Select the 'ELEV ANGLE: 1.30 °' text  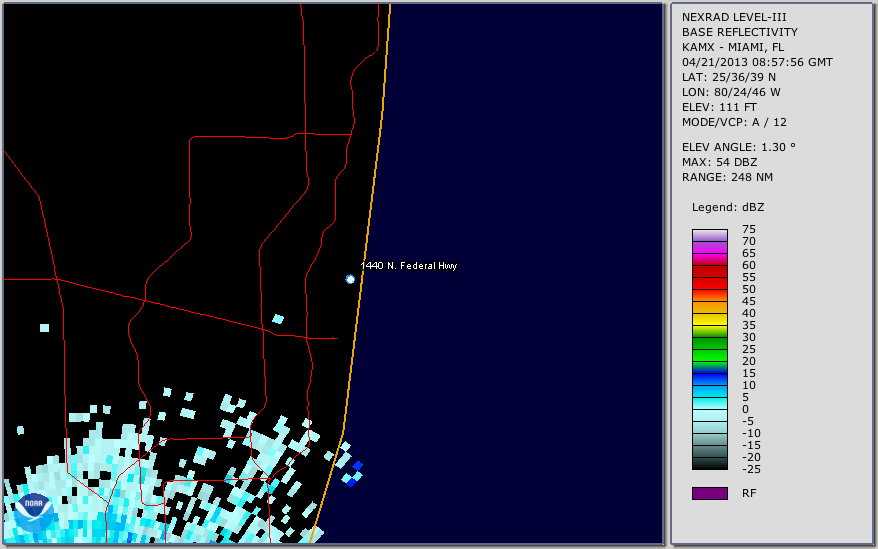pos(739,147)
